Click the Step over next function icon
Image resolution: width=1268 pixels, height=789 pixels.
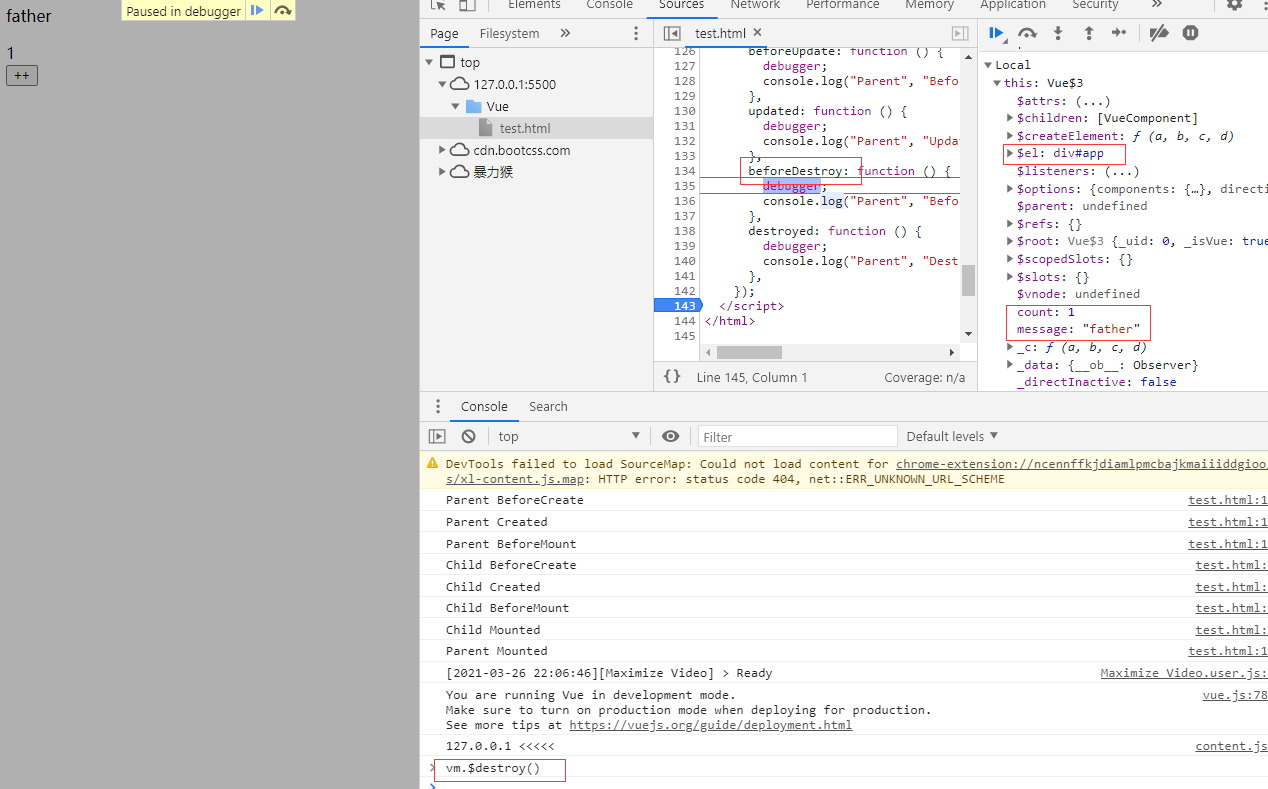(1027, 33)
